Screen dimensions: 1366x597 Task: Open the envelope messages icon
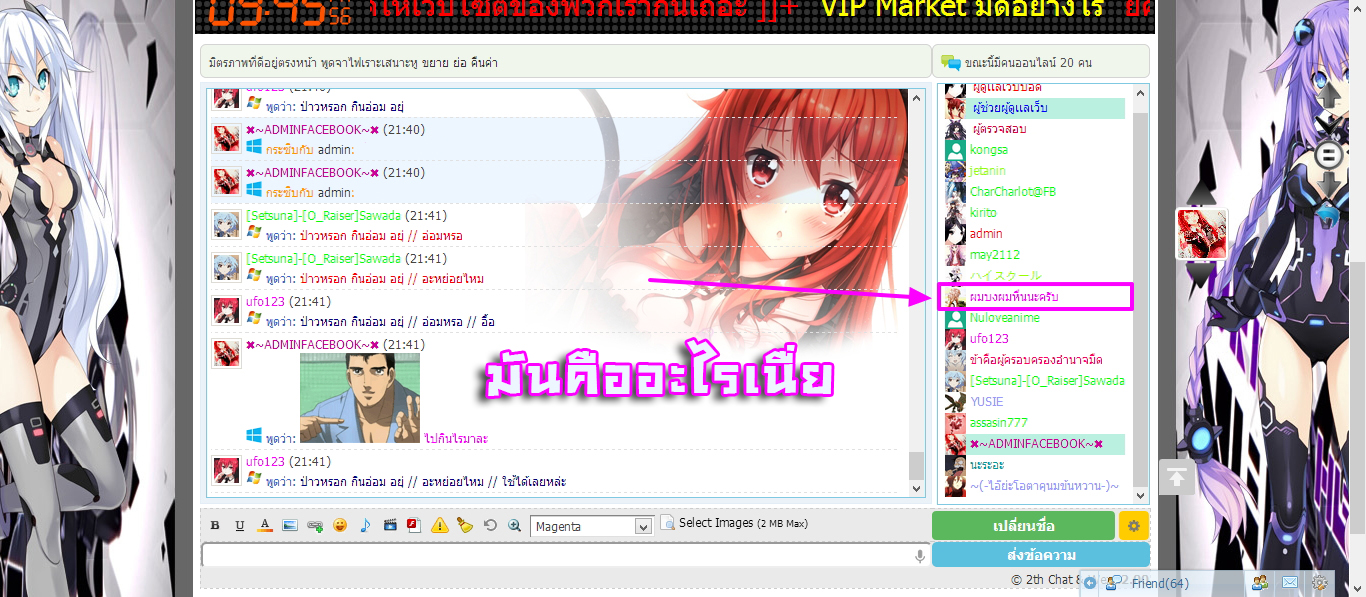(x=1290, y=583)
